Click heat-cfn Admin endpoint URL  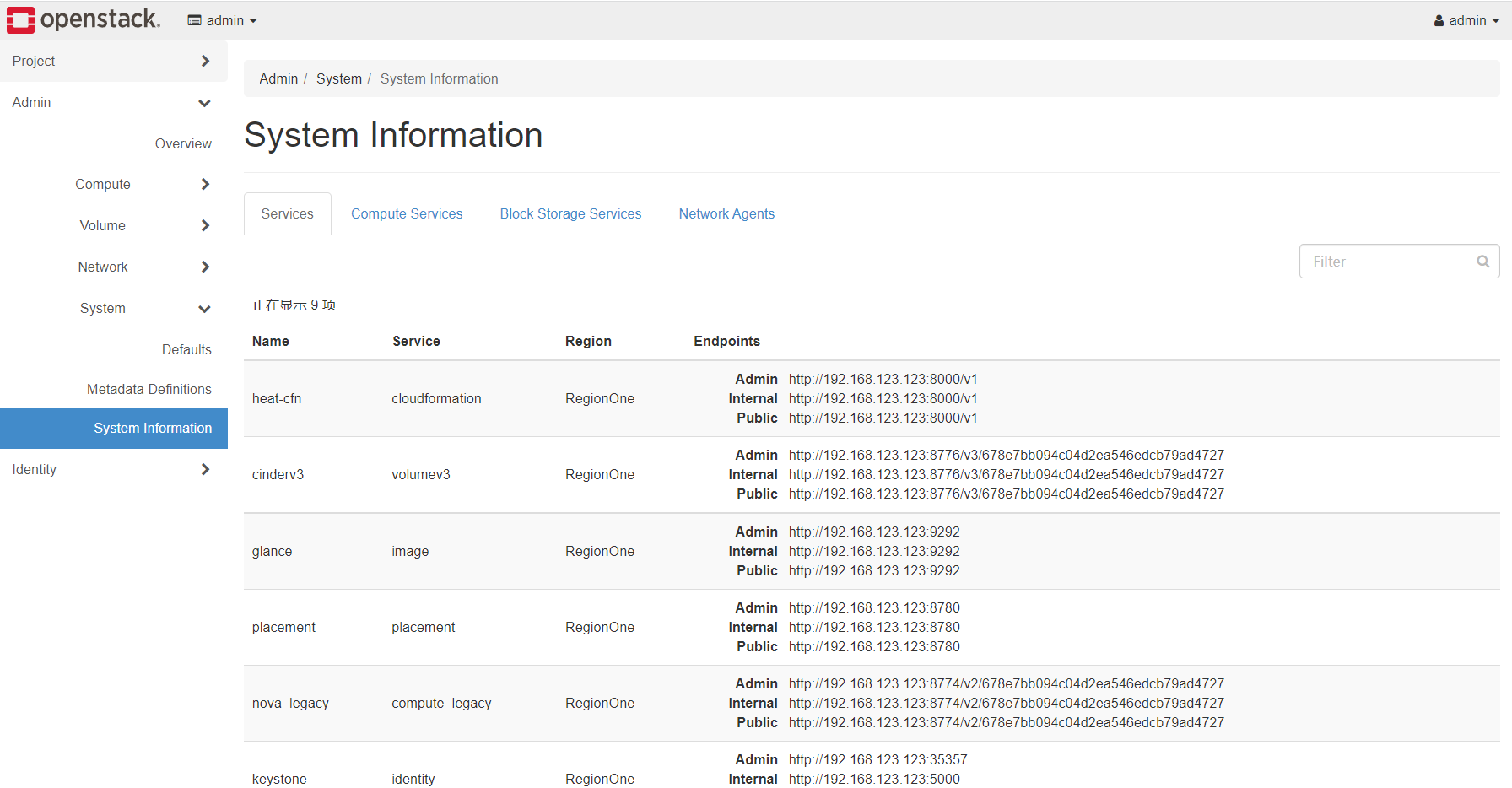pos(883,379)
